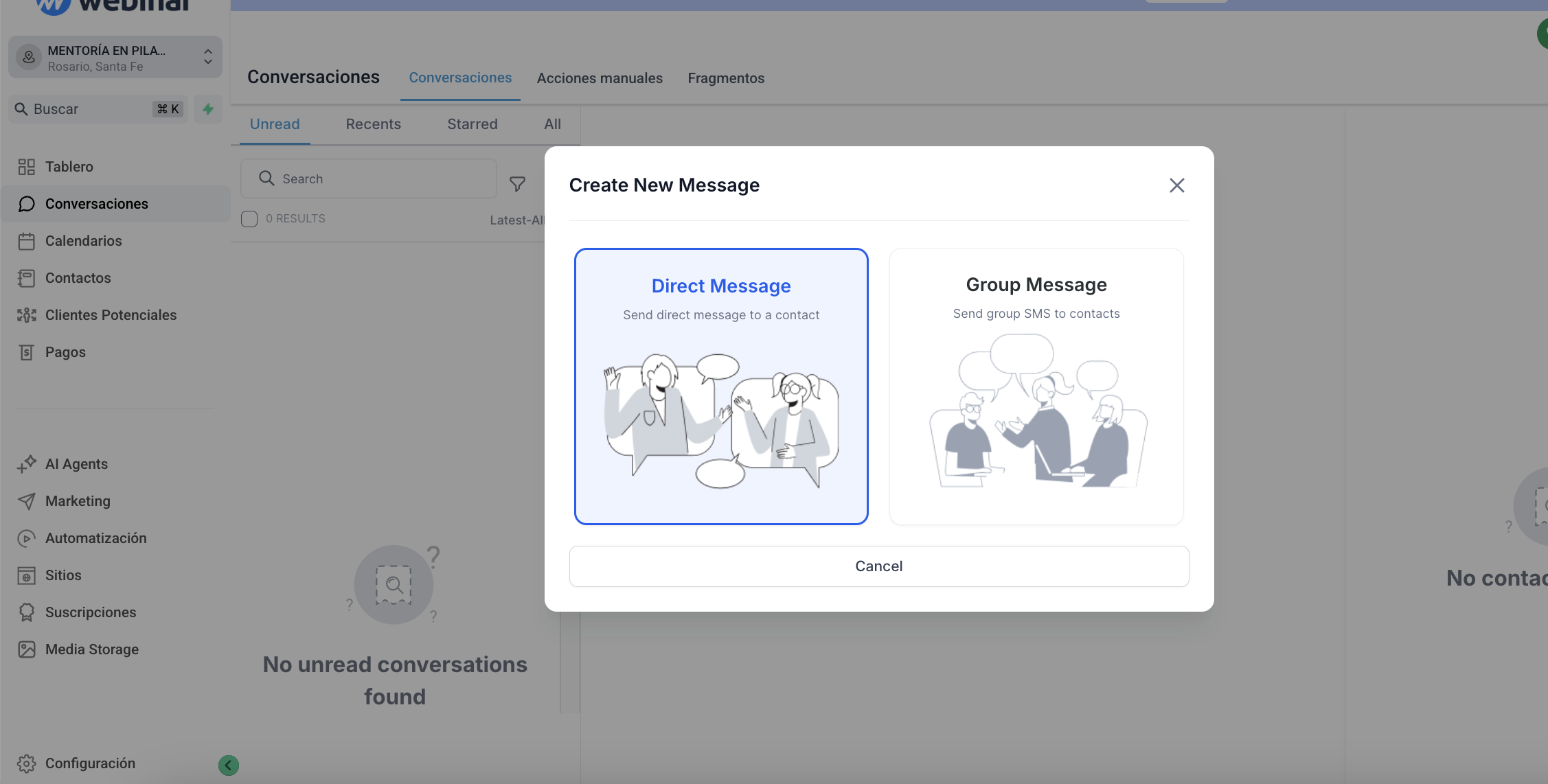Choose the Direct Message option card
The height and width of the screenshot is (784, 1548).
[x=721, y=387]
